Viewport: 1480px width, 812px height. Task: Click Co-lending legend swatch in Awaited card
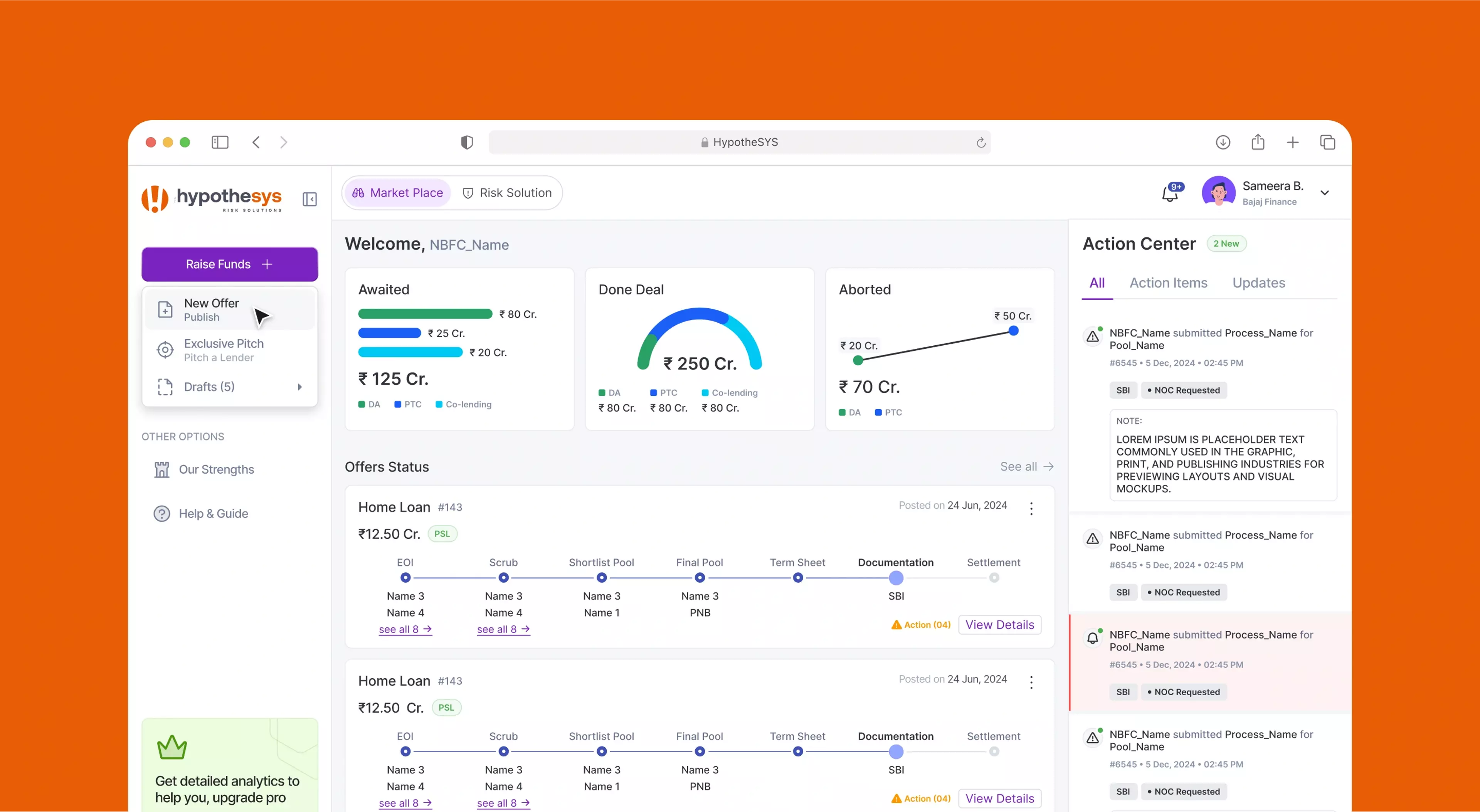click(x=439, y=405)
